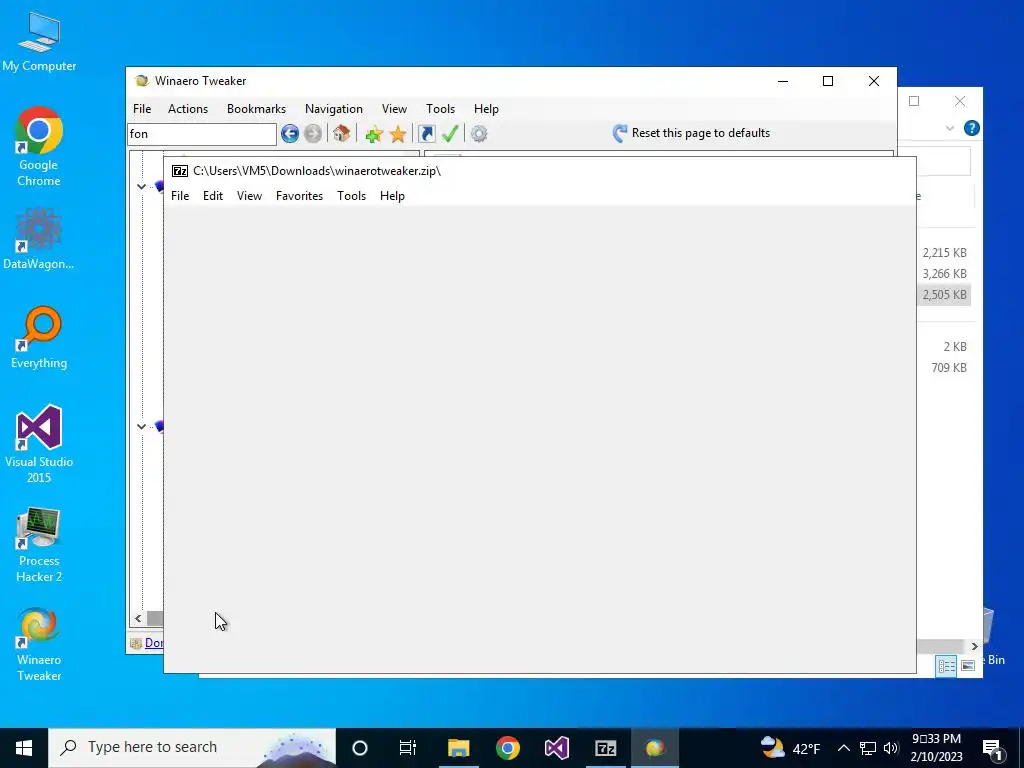This screenshot has height=768, width=1024.
Task: Open the 7-Zip Tools menu
Action: [x=351, y=196]
